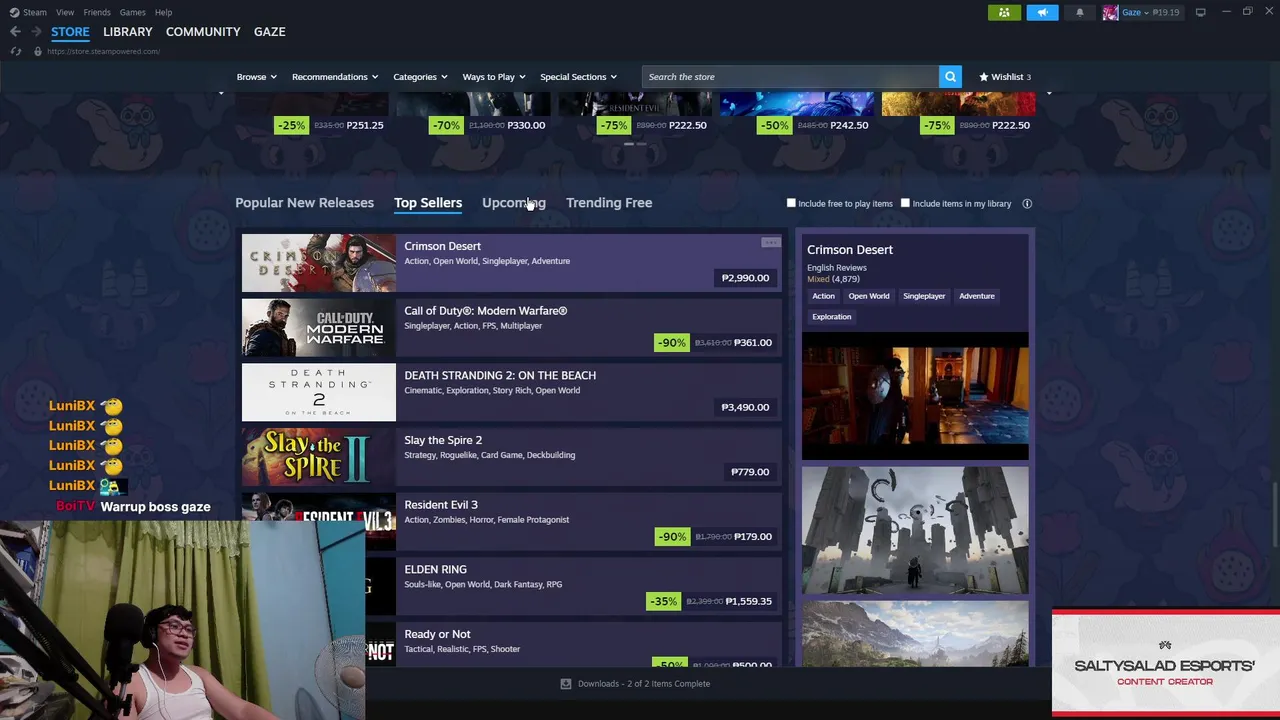Show Popular New Releases list

tap(304, 203)
